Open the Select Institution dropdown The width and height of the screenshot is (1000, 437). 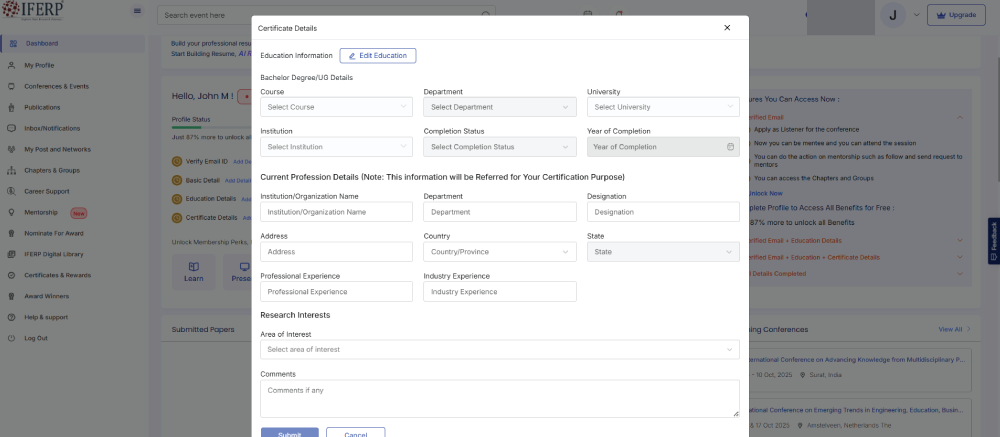[336, 147]
